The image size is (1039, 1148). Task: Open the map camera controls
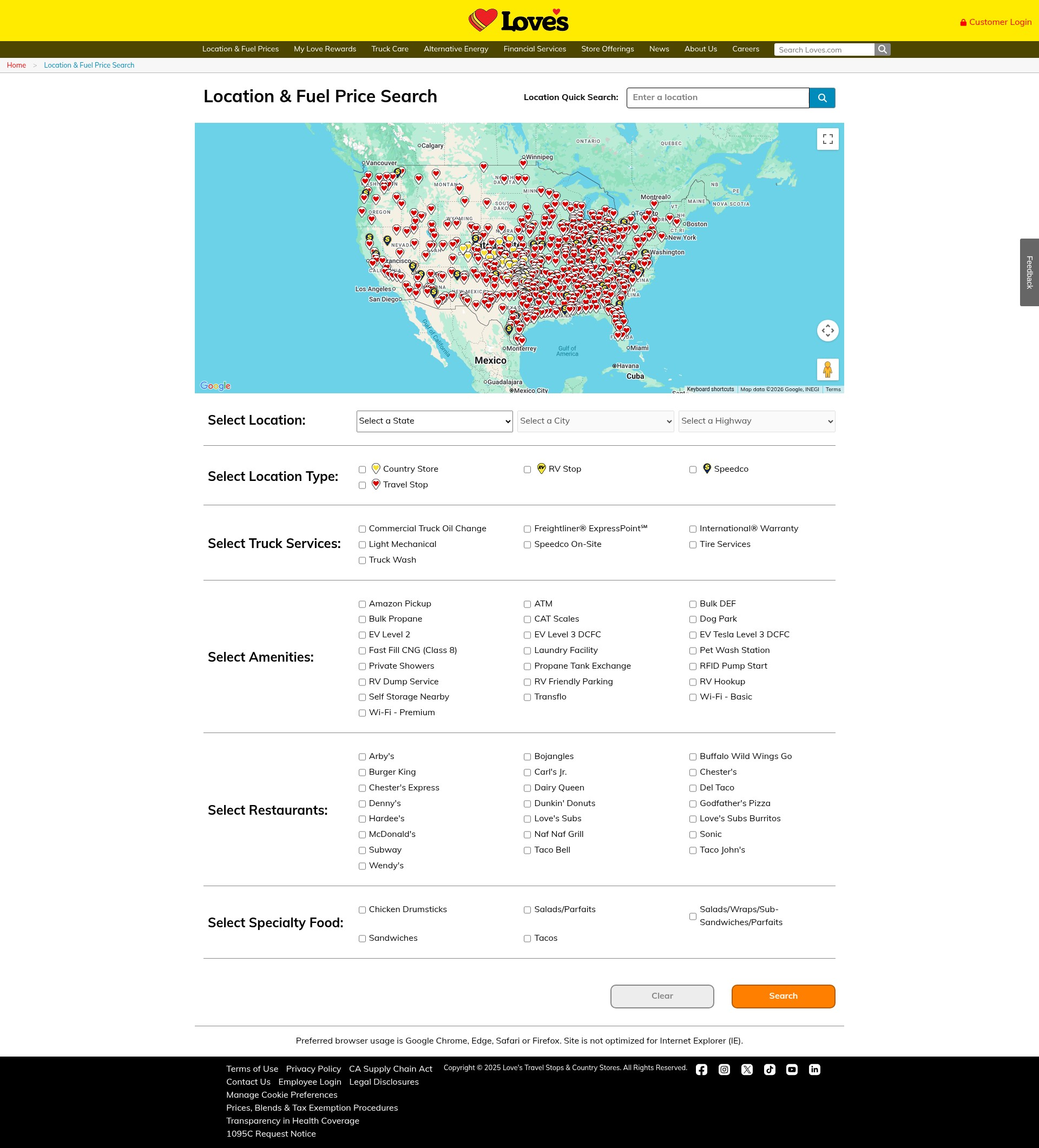coord(827,330)
